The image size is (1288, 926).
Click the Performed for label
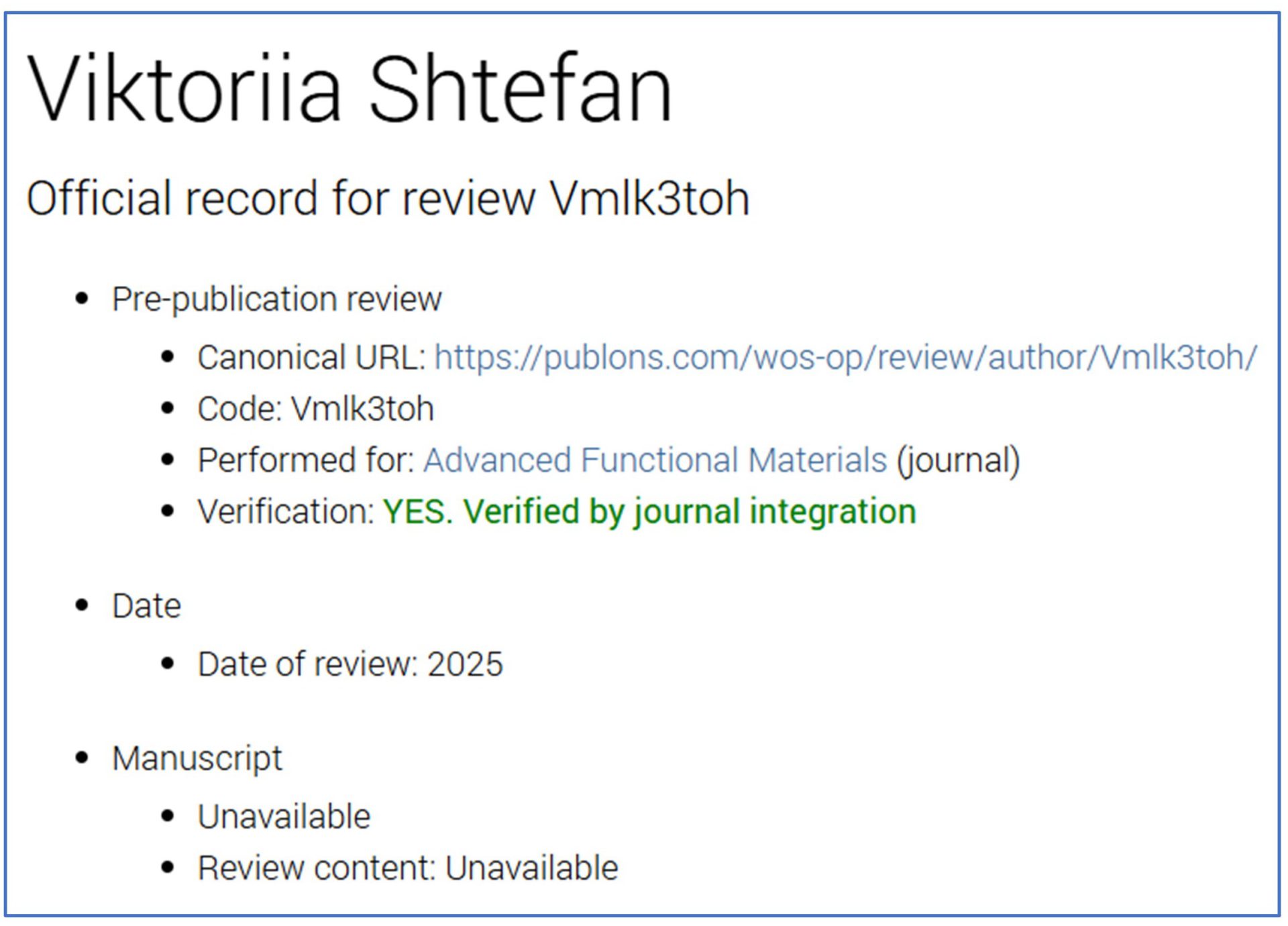[x=306, y=460]
